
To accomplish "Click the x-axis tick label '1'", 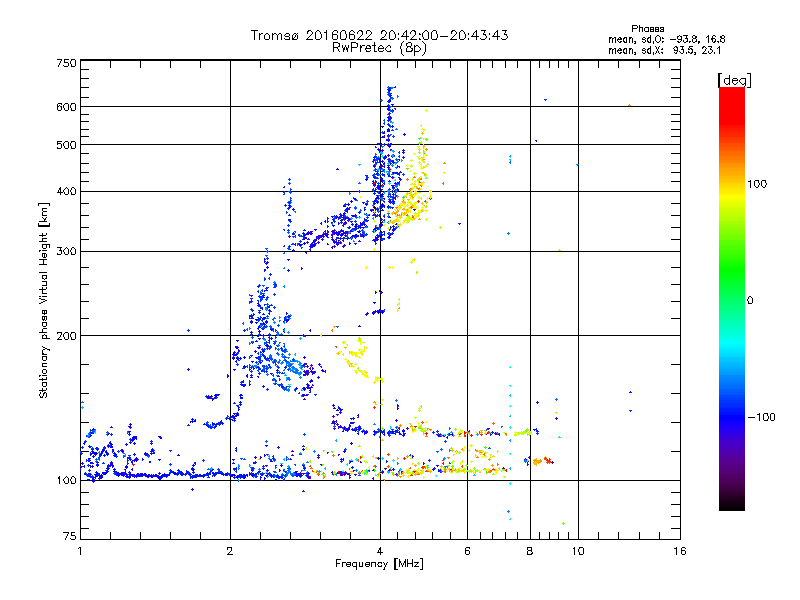I will pyautogui.click(x=80, y=551).
